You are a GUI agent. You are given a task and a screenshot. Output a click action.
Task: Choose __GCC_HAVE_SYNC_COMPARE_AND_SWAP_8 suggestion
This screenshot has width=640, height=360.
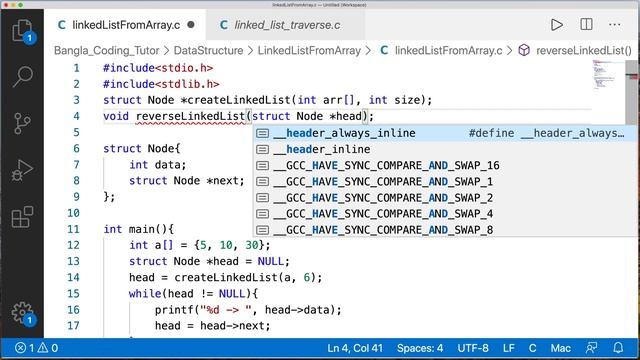445,230
